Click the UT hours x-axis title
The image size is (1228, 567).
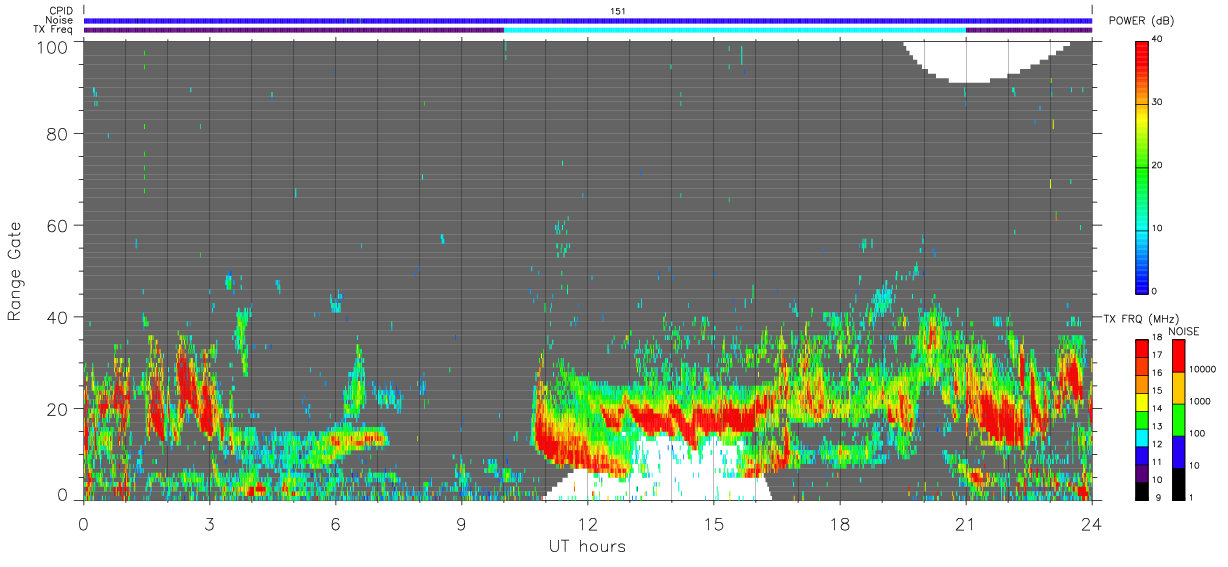coord(587,547)
